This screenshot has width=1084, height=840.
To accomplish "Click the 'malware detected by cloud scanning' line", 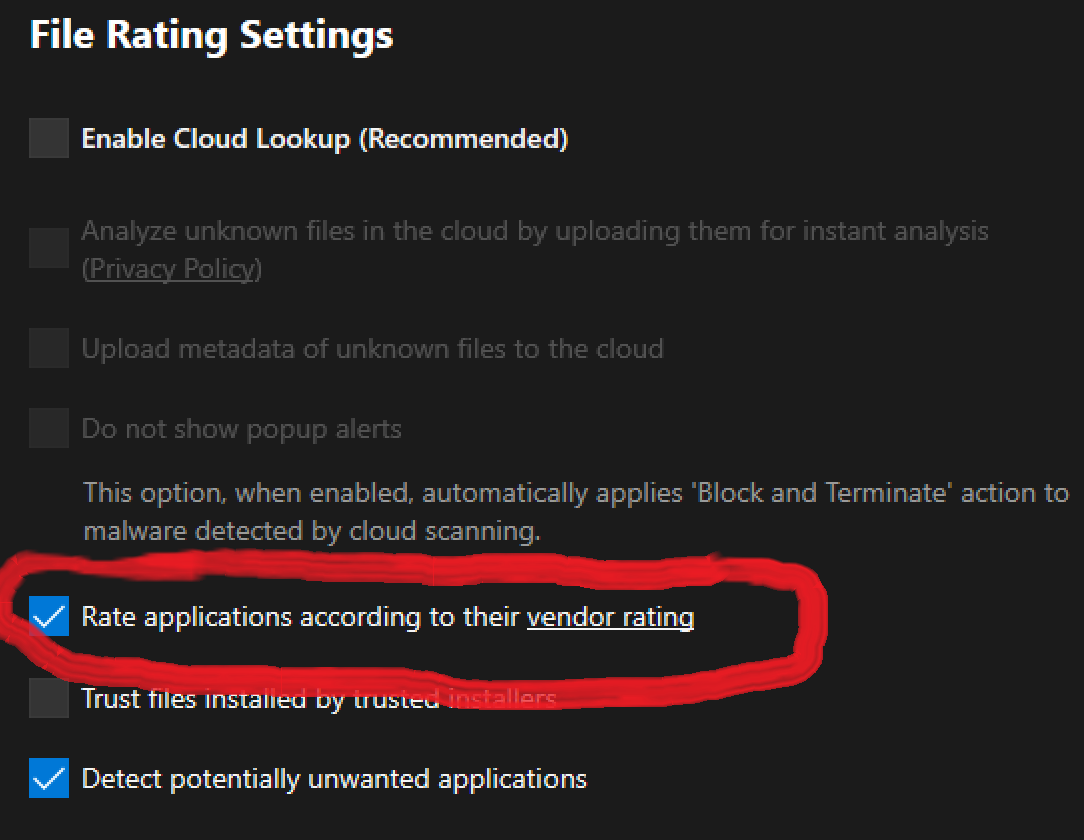I will [x=312, y=530].
